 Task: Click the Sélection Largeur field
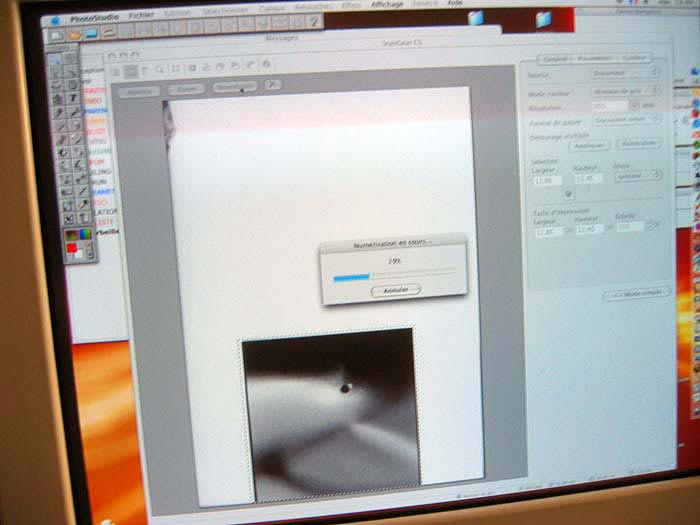548,181
